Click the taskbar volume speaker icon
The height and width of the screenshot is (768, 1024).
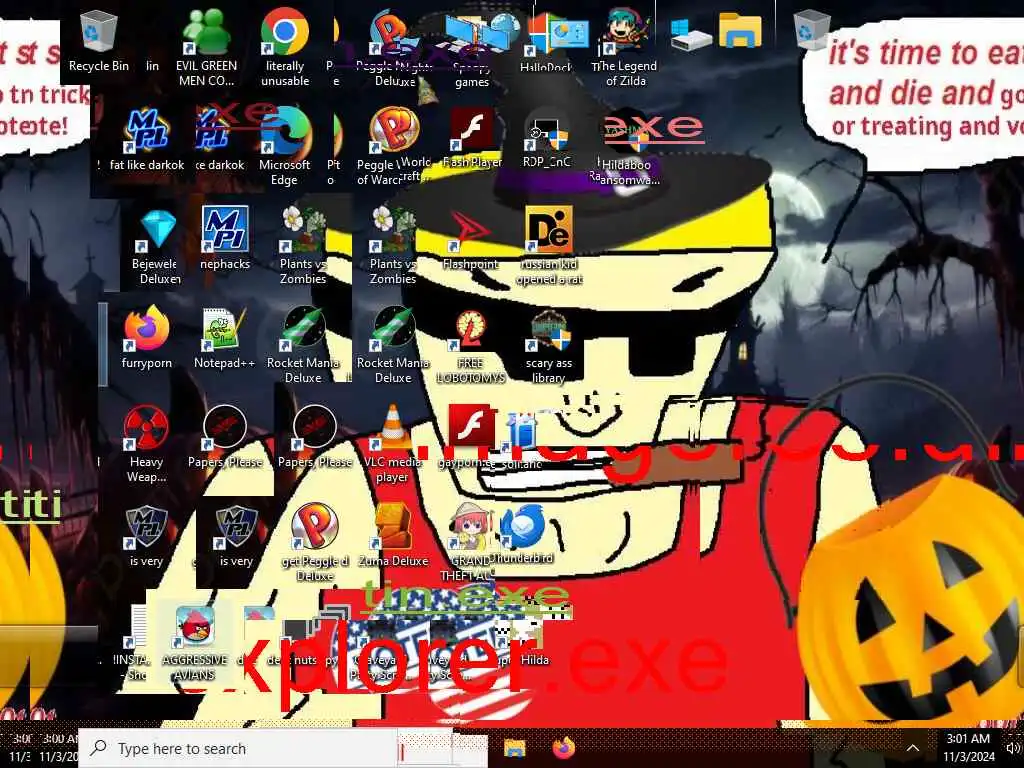point(1014,749)
